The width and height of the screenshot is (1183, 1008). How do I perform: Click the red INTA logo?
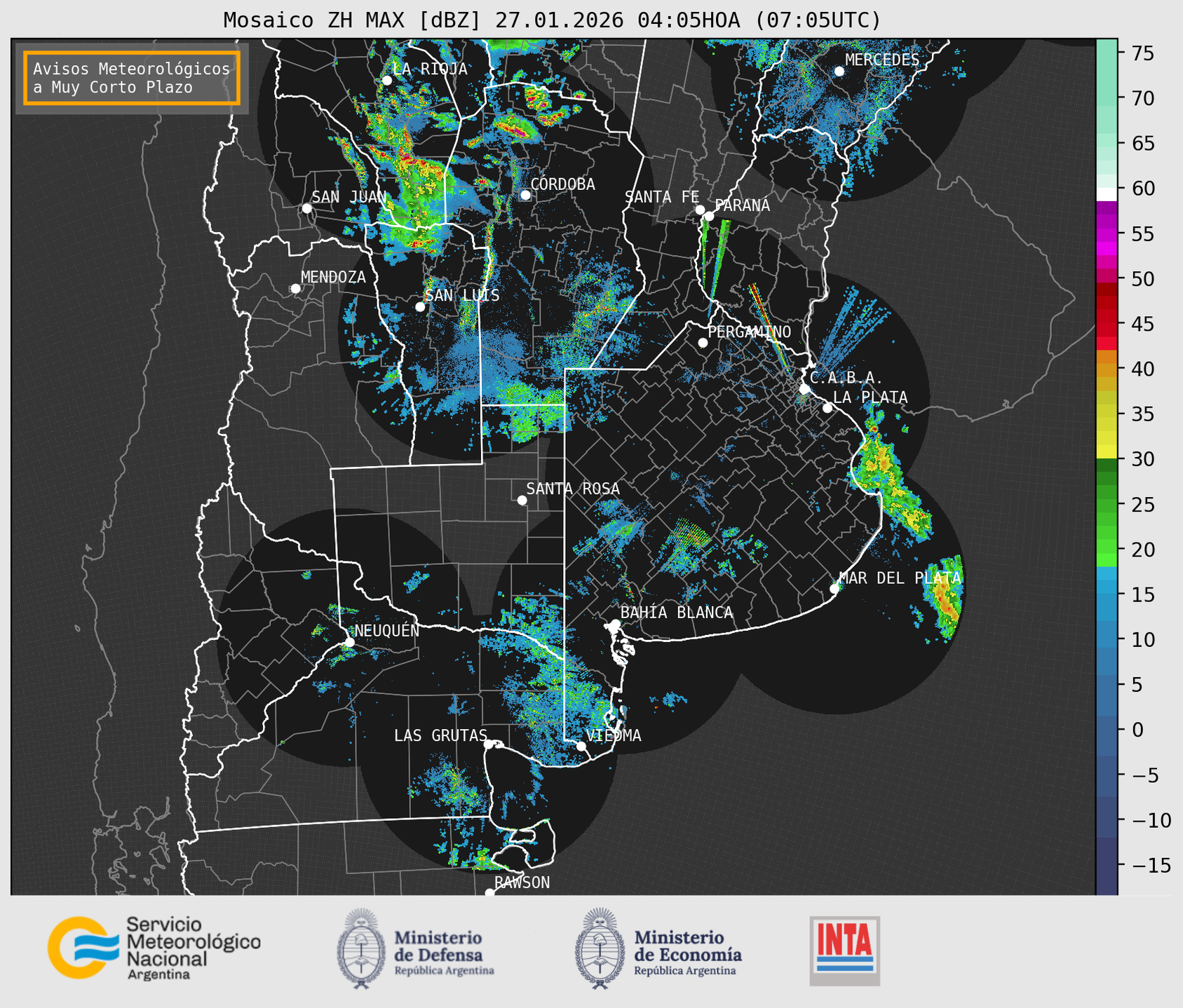click(844, 951)
